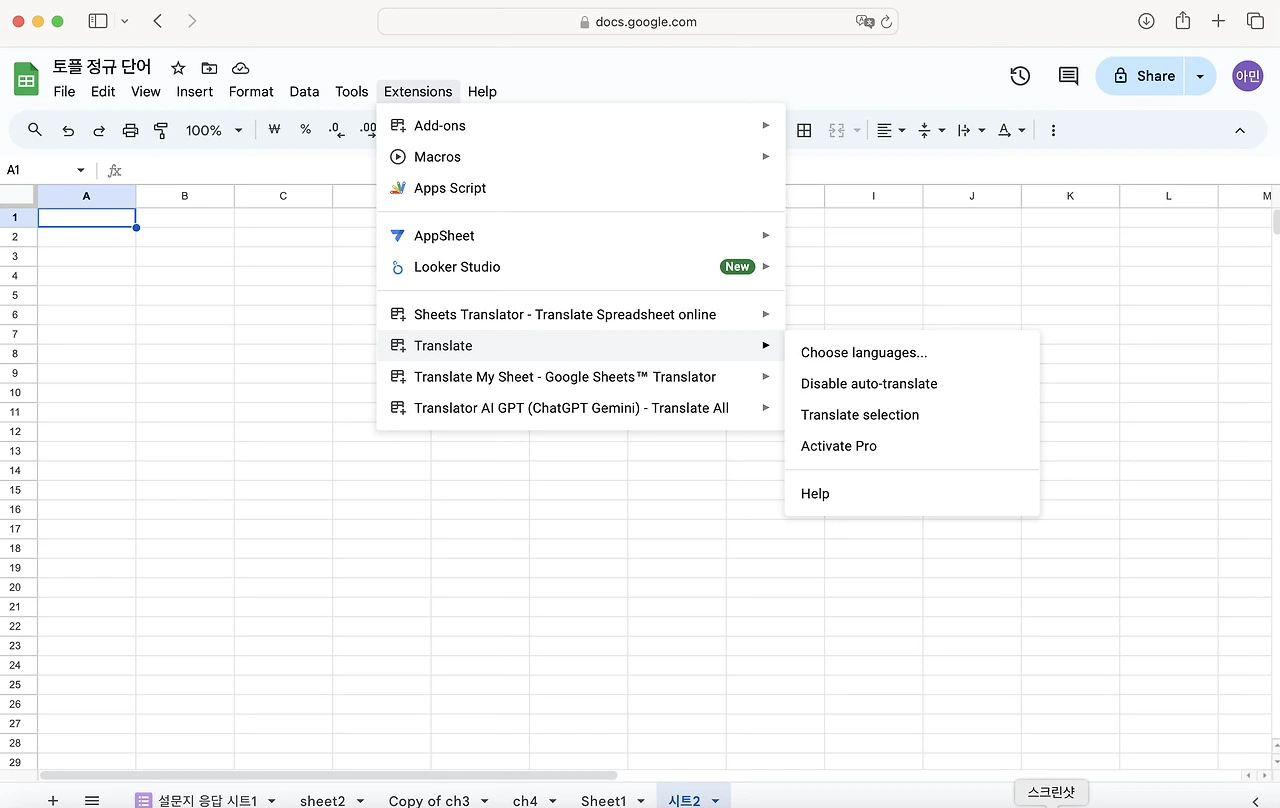
Task: Open a new Safari tab
Action: click(1218, 21)
